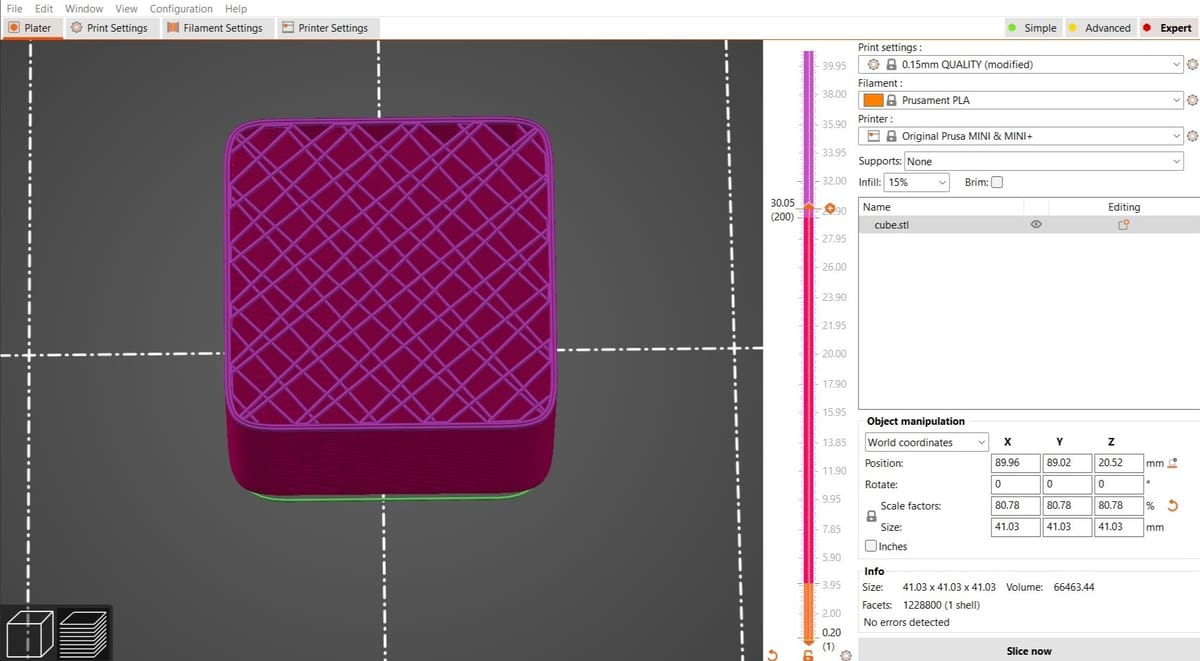1200x661 pixels.
Task: Click the Original Prusa MINI lock icon
Action: coord(891,136)
